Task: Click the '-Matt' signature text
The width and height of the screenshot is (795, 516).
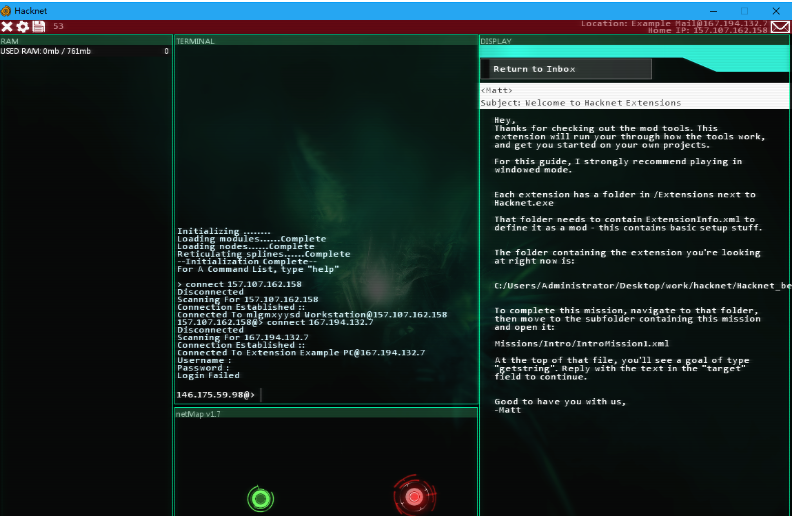Action: [508, 410]
